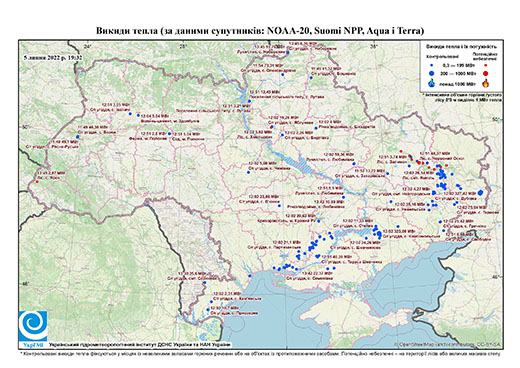
Task: Click the UkrHMI spiral logo
Action: pyautogui.click(x=33, y=326)
